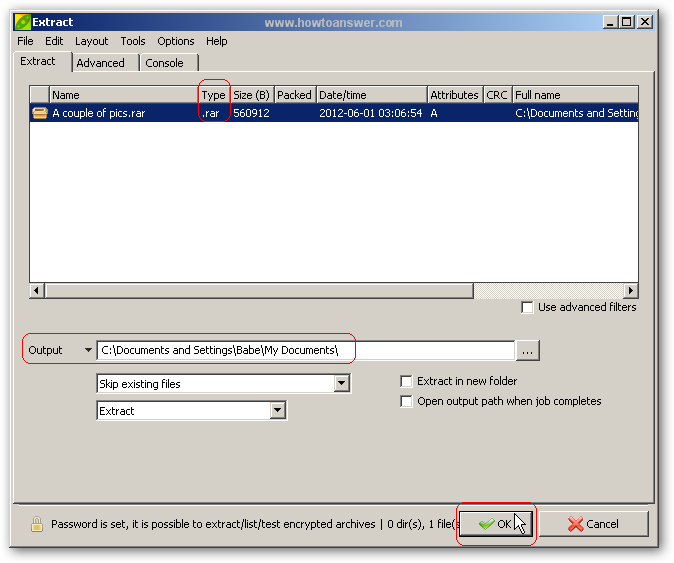The height and width of the screenshot is (563, 674).
Task: Minimize the Extract window
Action: 610,22
